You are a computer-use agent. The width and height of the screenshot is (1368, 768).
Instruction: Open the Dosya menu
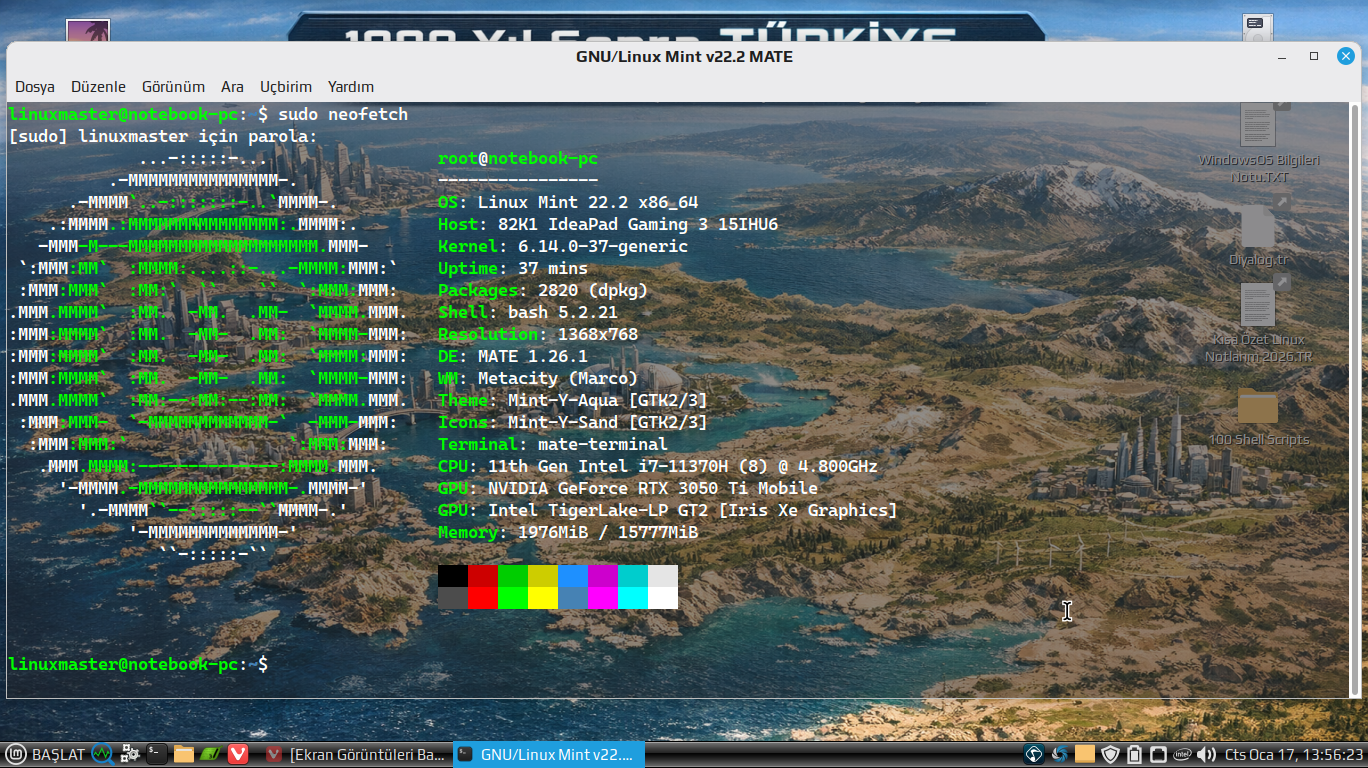click(x=35, y=87)
